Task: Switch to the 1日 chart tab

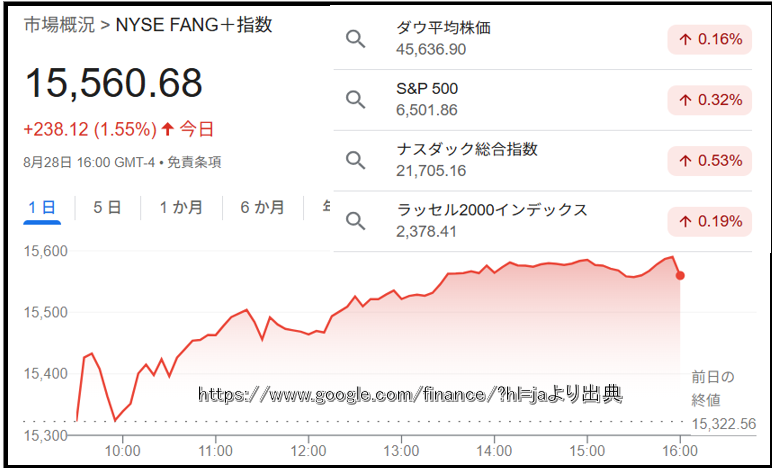Action: [42, 208]
